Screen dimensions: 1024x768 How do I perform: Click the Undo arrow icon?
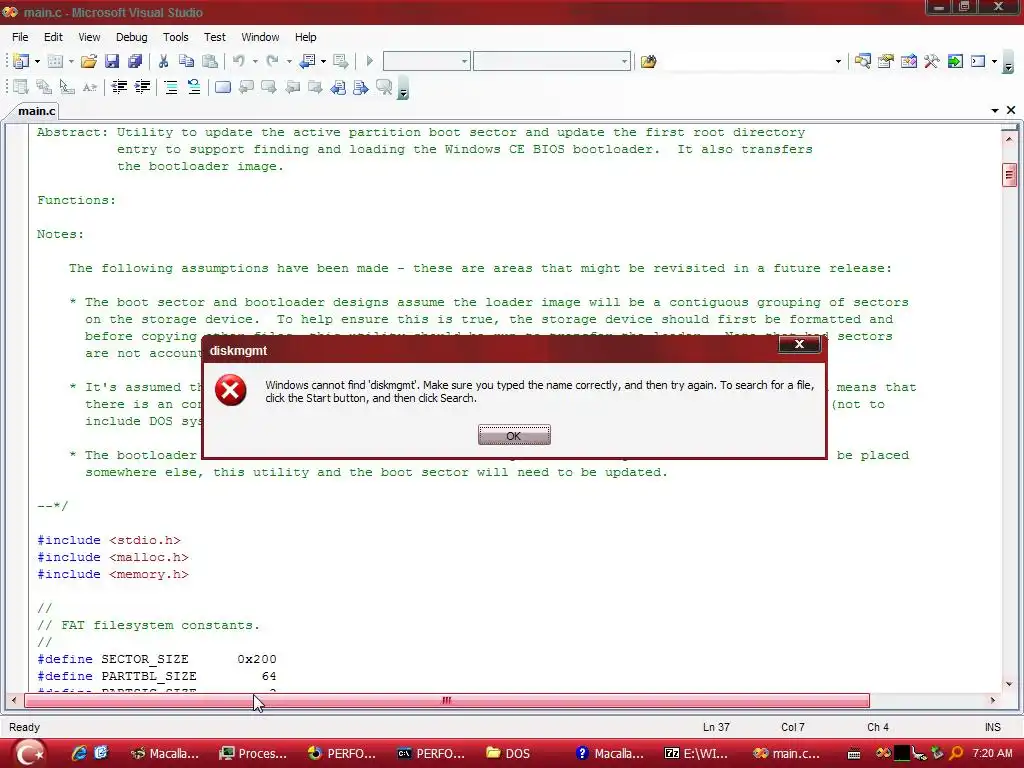tap(238, 61)
